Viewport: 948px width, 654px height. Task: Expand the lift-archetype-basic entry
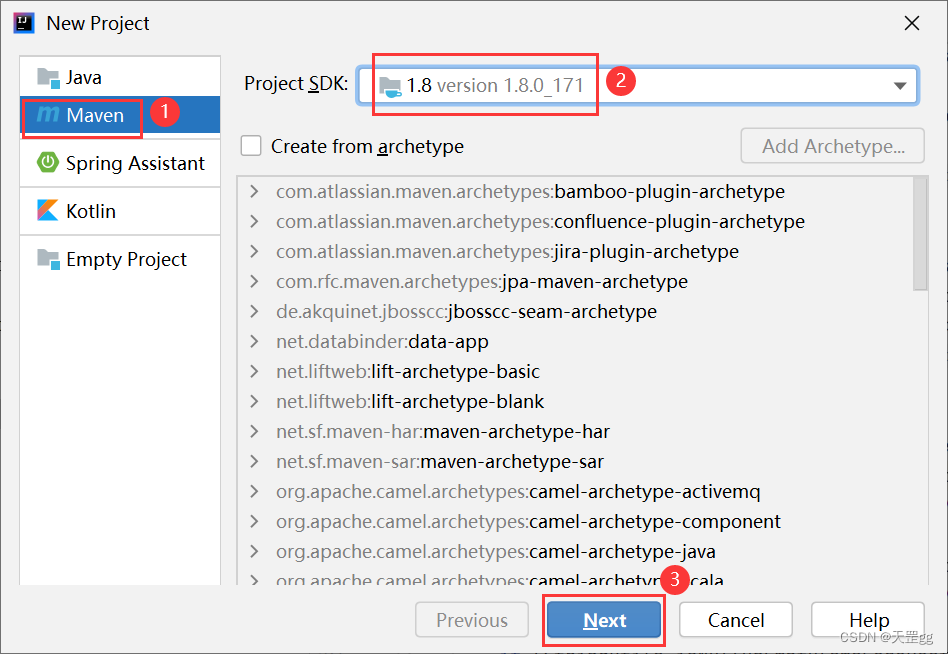coord(256,371)
